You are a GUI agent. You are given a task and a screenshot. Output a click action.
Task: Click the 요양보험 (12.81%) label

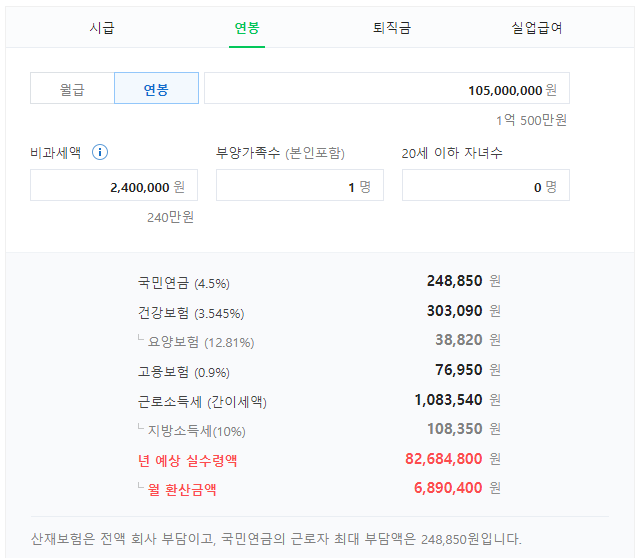coord(201,342)
